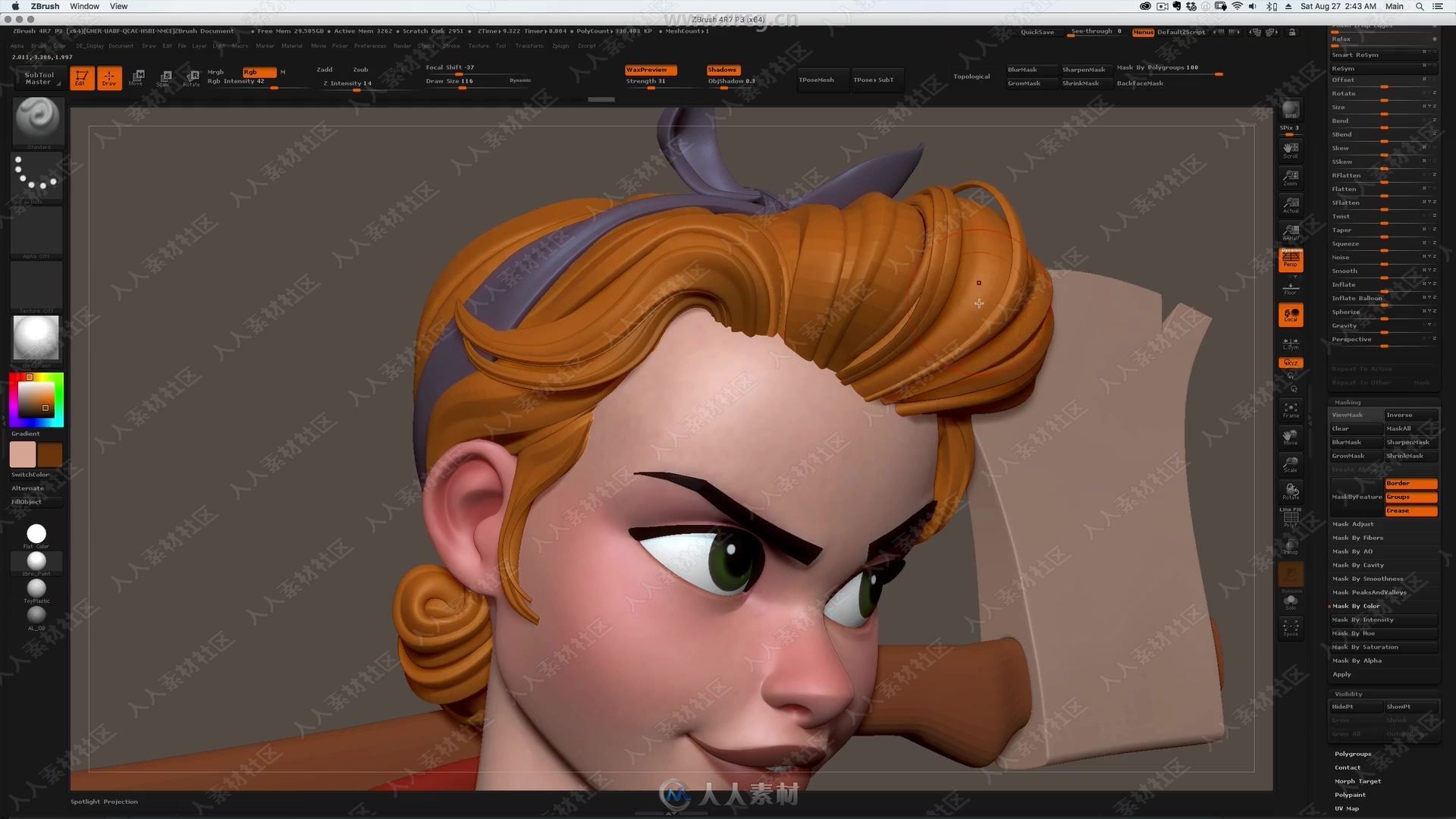1456x819 pixels.
Task: Expand the Mask PeaksAndValleys section
Action: [1370, 592]
